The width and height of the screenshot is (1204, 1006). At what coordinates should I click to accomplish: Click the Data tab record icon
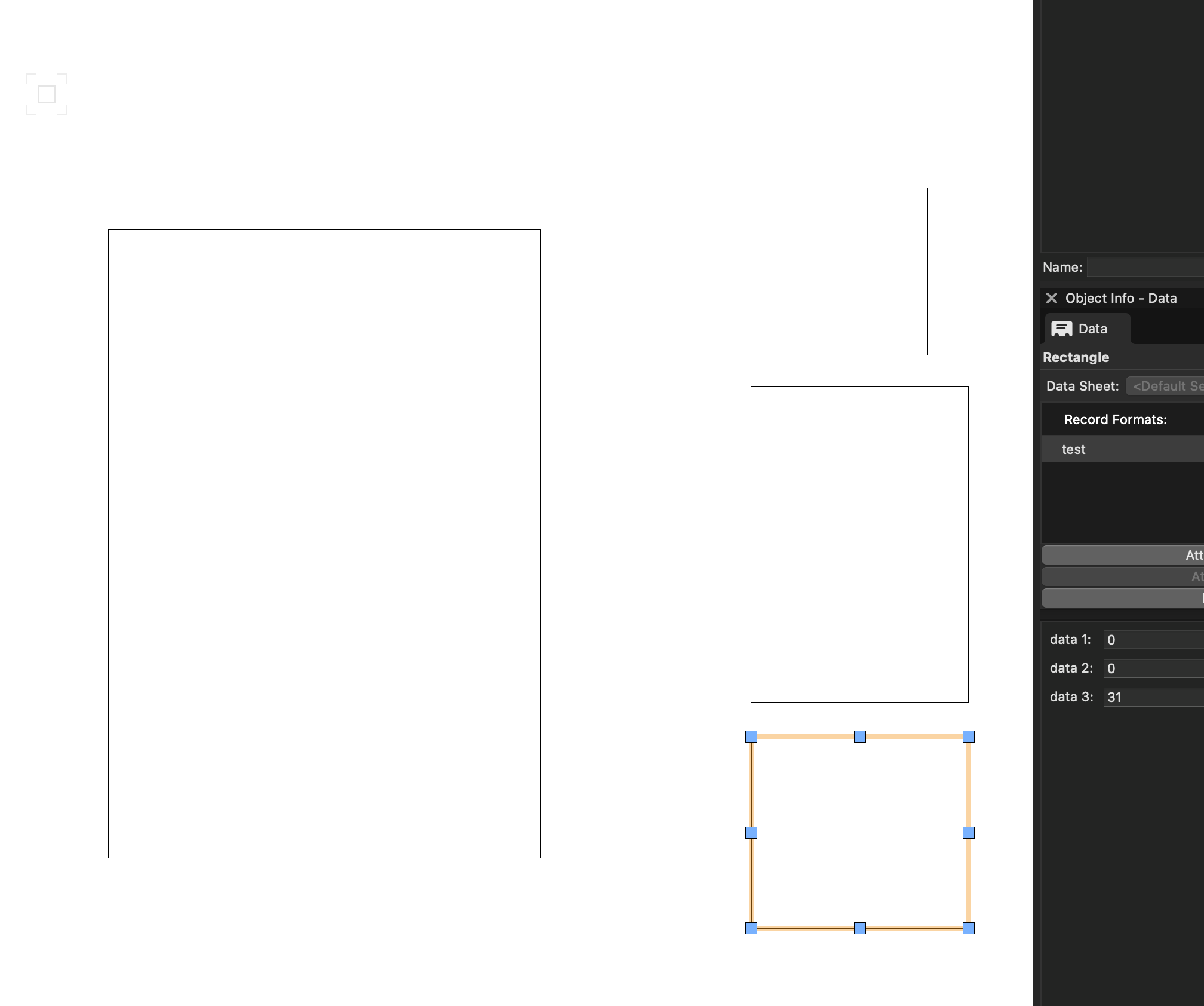pyautogui.click(x=1061, y=329)
